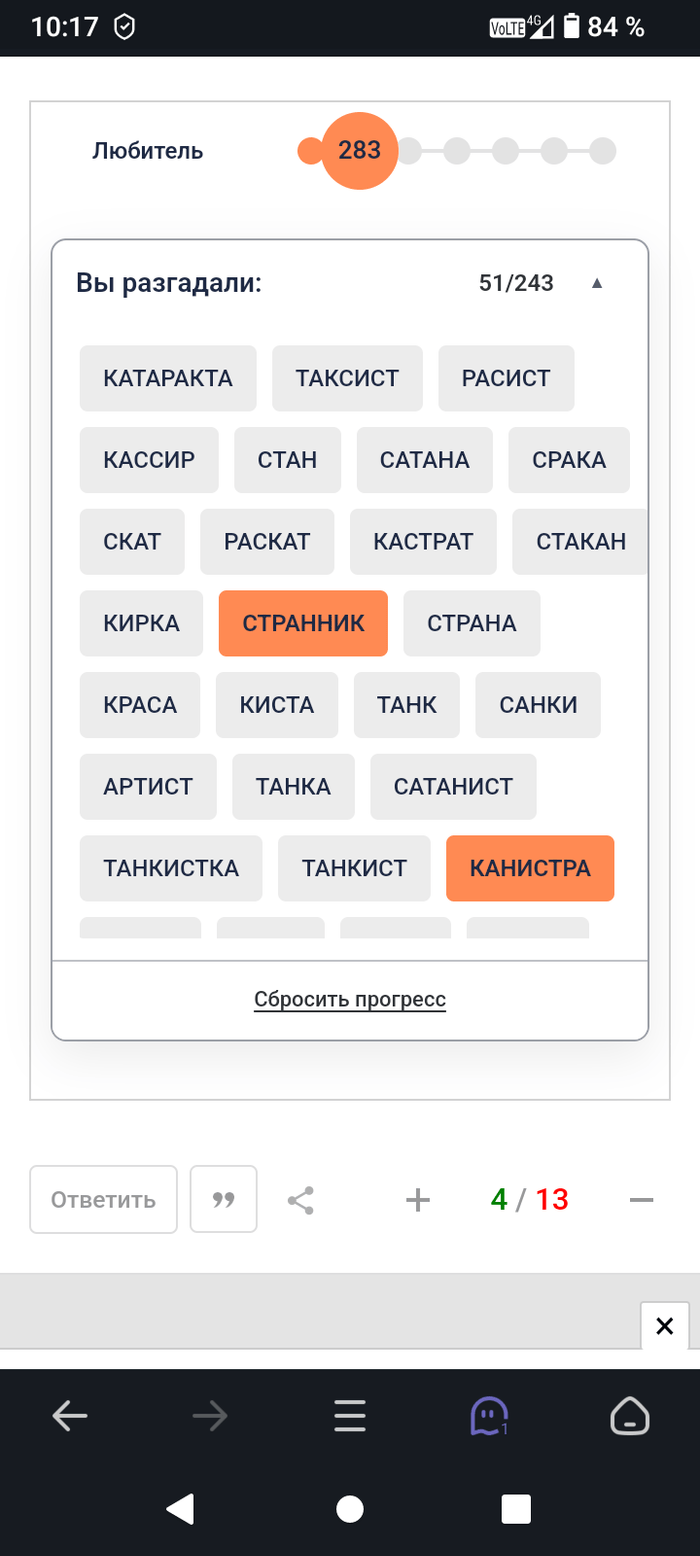Screen dimensions: 700x1556
Task: Close the ad banner with X
Action: click(x=664, y=1326)
